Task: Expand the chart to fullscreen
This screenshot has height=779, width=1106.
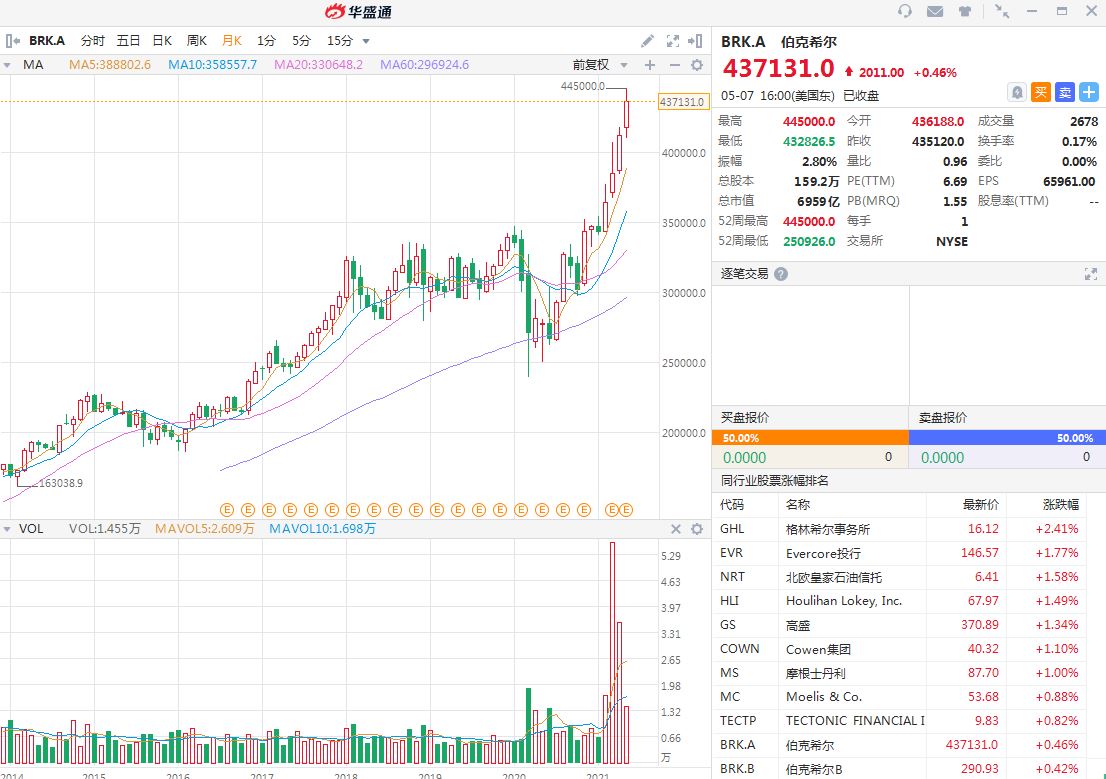Action: click(x=673, y=41)
